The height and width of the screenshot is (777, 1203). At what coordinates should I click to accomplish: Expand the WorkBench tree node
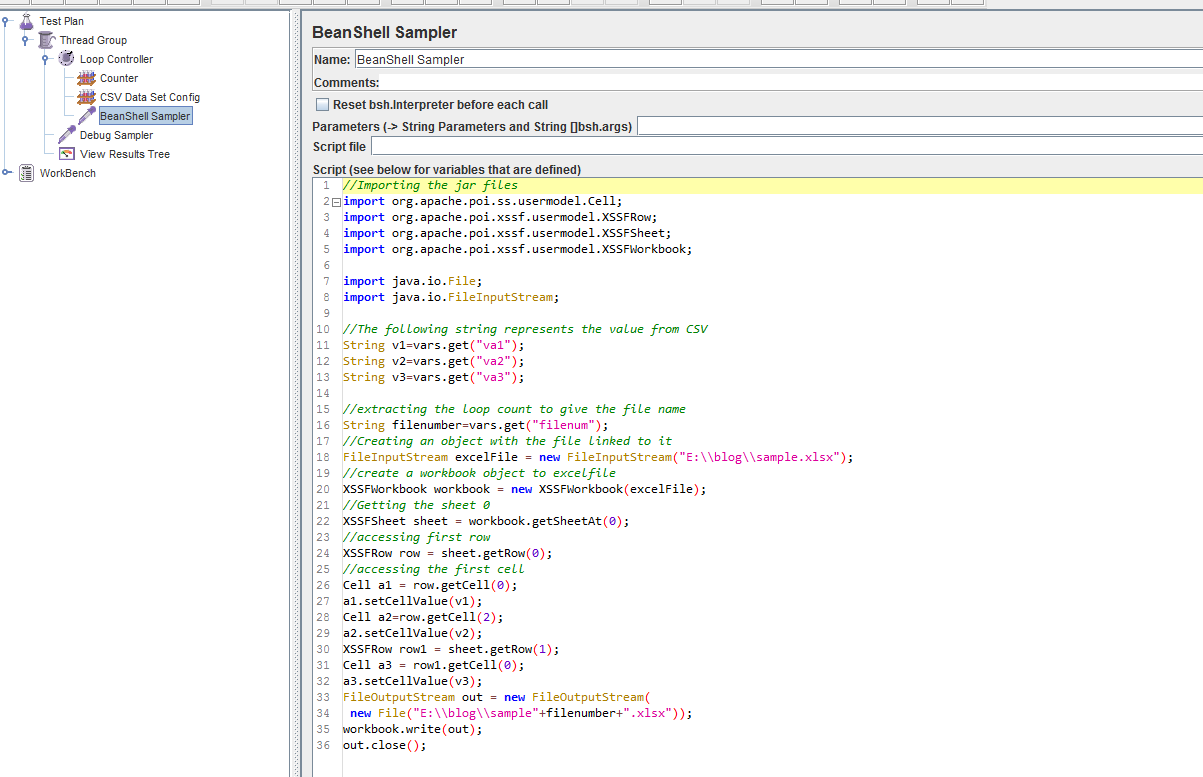pyautogui.click(x=8, y=172)
